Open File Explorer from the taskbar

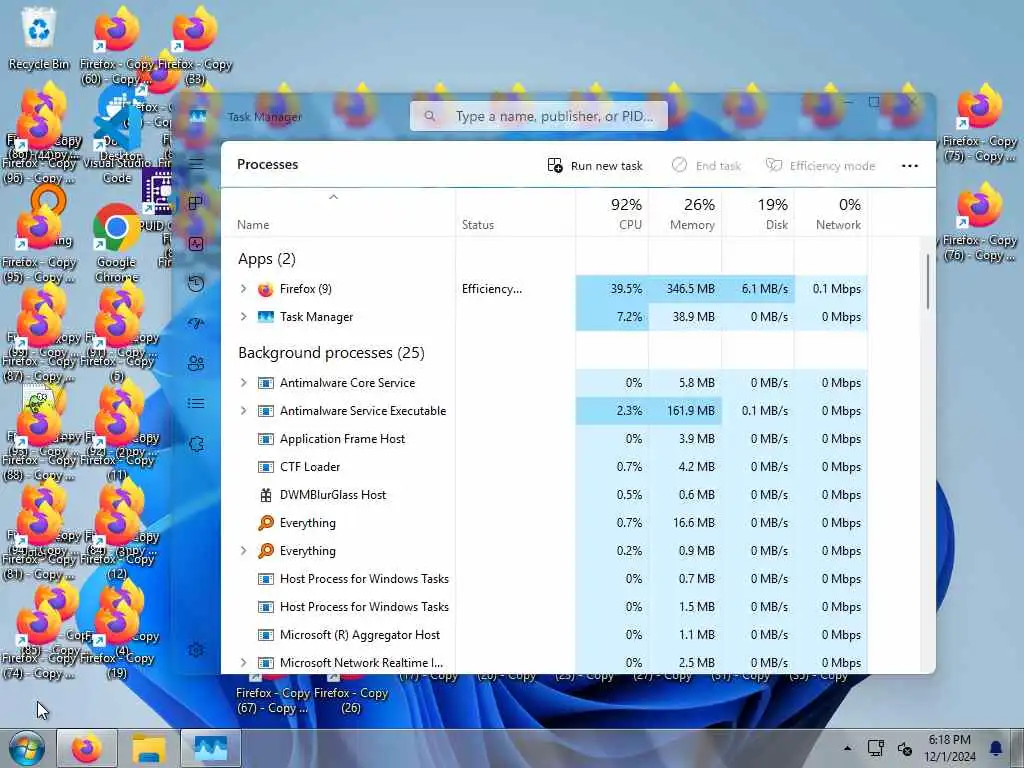pos(148,748)
